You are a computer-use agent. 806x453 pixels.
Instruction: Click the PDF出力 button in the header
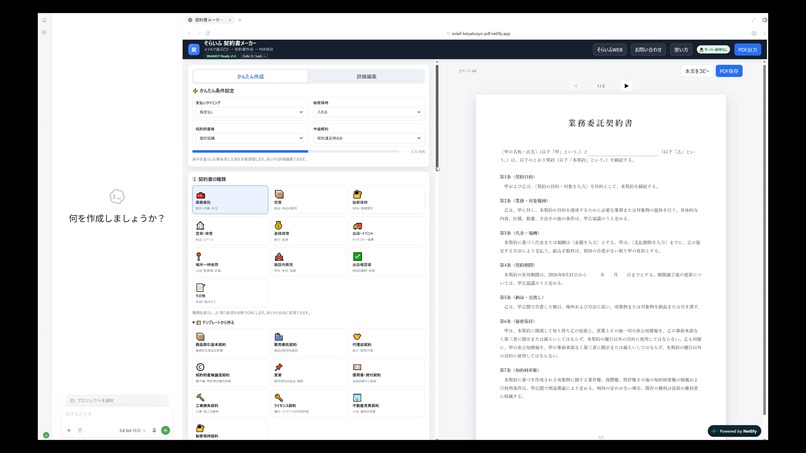[747, 50]
